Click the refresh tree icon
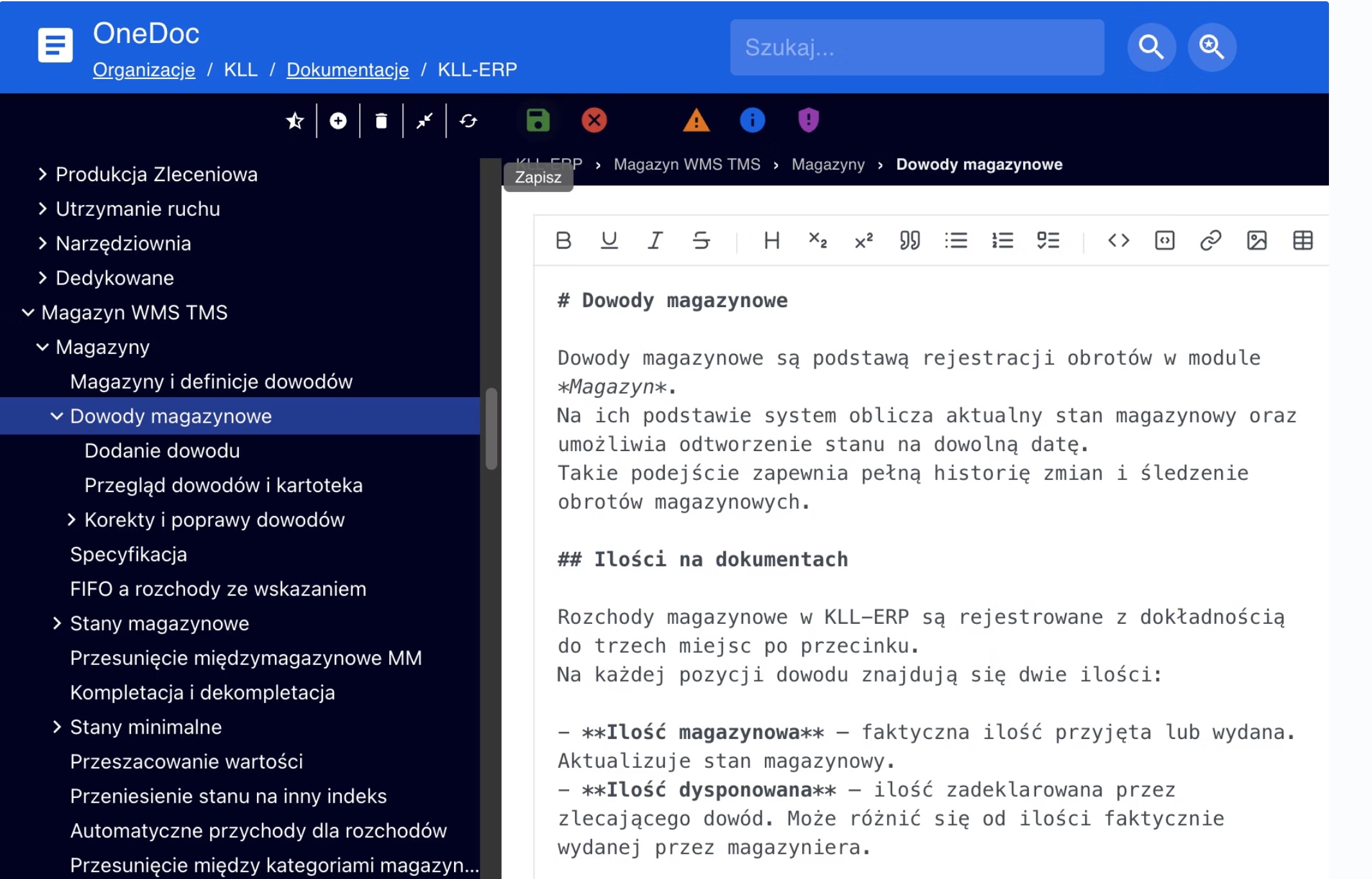The height and width of the screenshot is (879, 1372). point(468,121)
